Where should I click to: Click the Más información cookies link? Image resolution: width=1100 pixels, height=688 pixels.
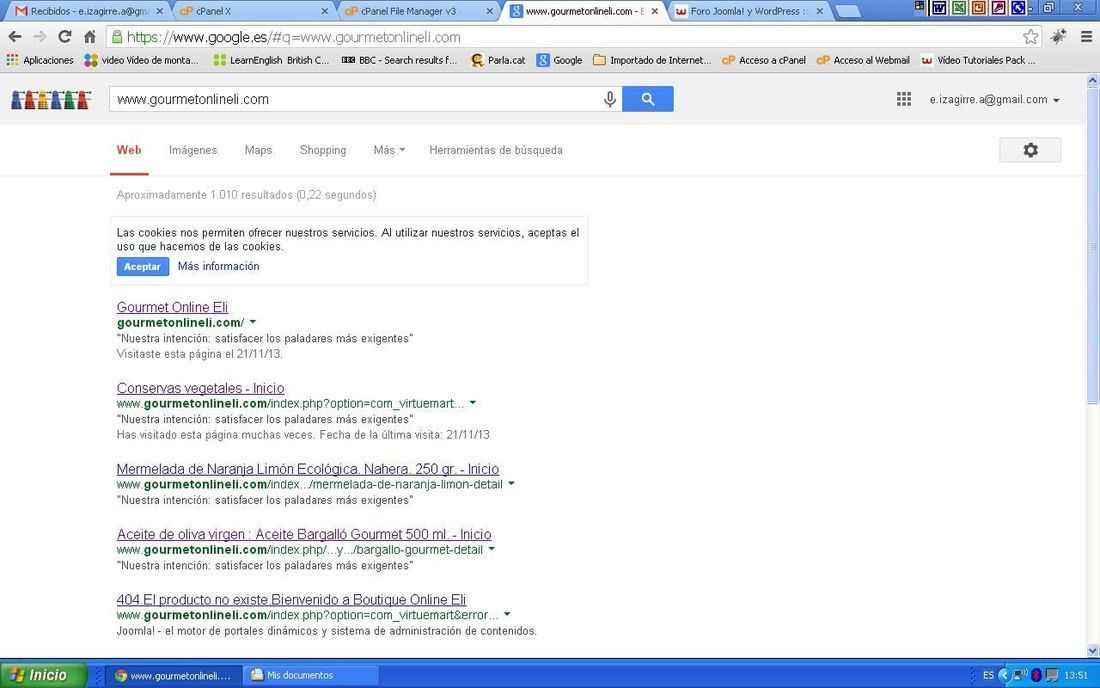218,267
